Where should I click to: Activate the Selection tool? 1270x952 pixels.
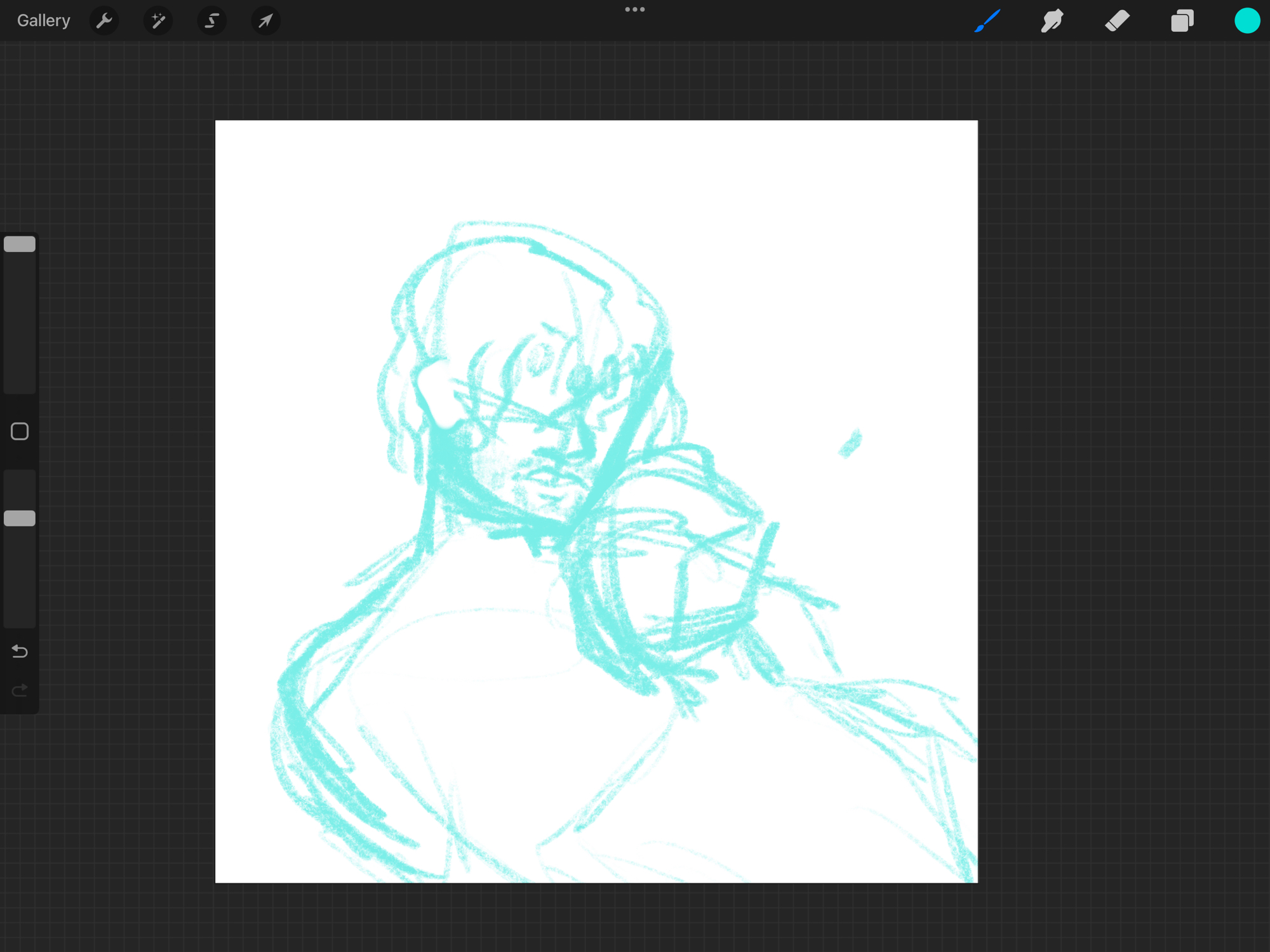click(211, 21)
